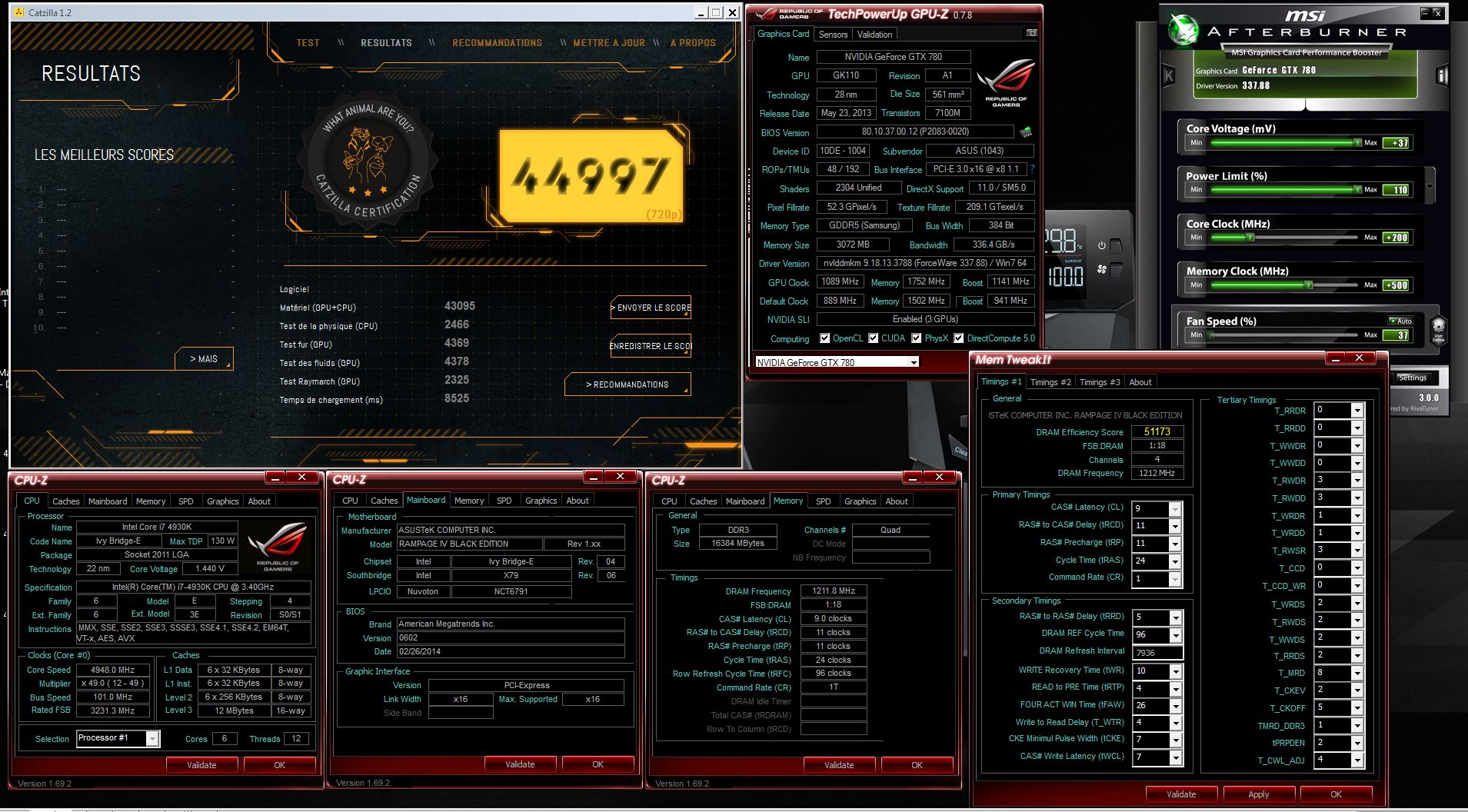Image resolution: width=1468 pixels, height=812 pixels.
Task: Switch to the Validation tab in GPU-Z
Action: (874, 34)
